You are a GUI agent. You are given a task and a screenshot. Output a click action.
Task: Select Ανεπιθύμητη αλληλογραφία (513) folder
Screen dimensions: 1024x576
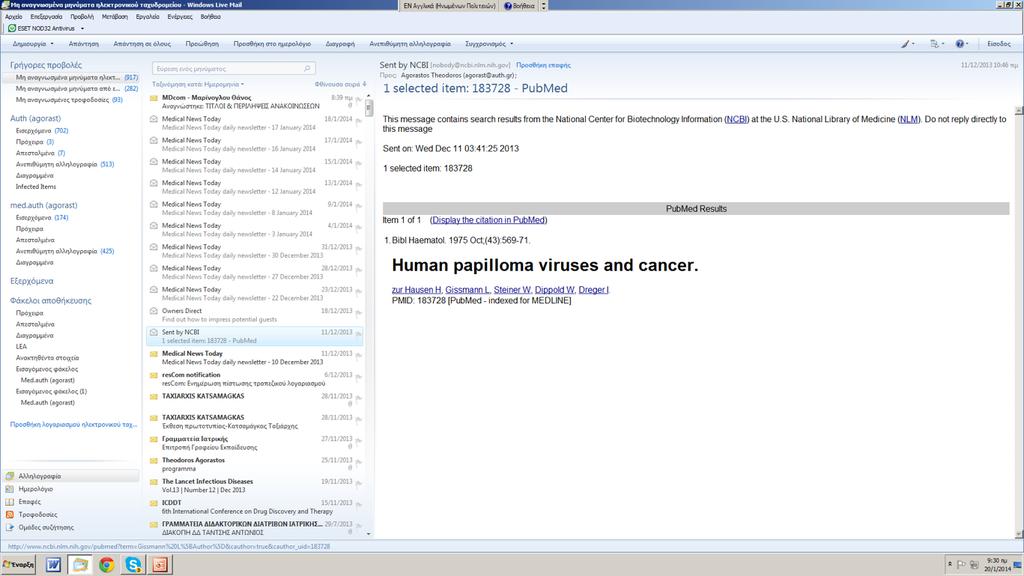65,165
